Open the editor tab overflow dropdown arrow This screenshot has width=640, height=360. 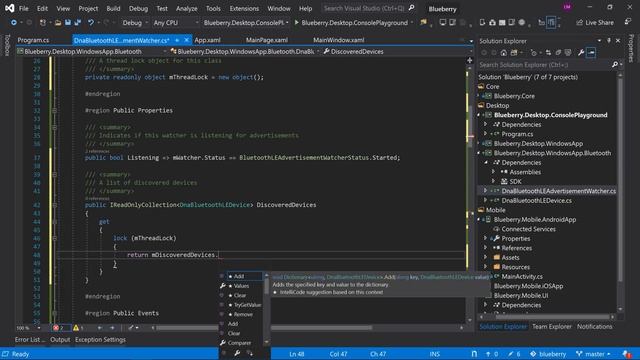coord(471,41)
